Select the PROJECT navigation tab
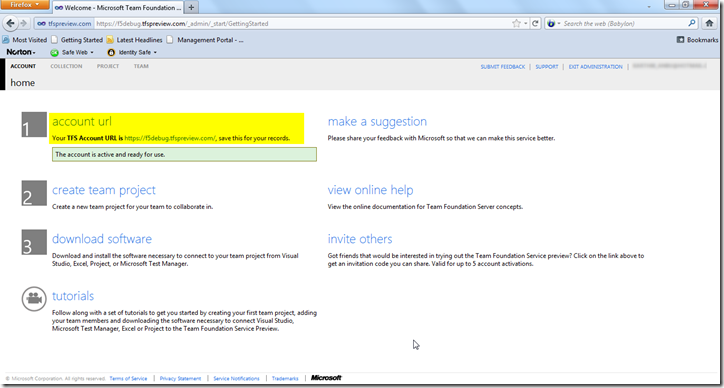The image size is (724, 388). [108, 66]
